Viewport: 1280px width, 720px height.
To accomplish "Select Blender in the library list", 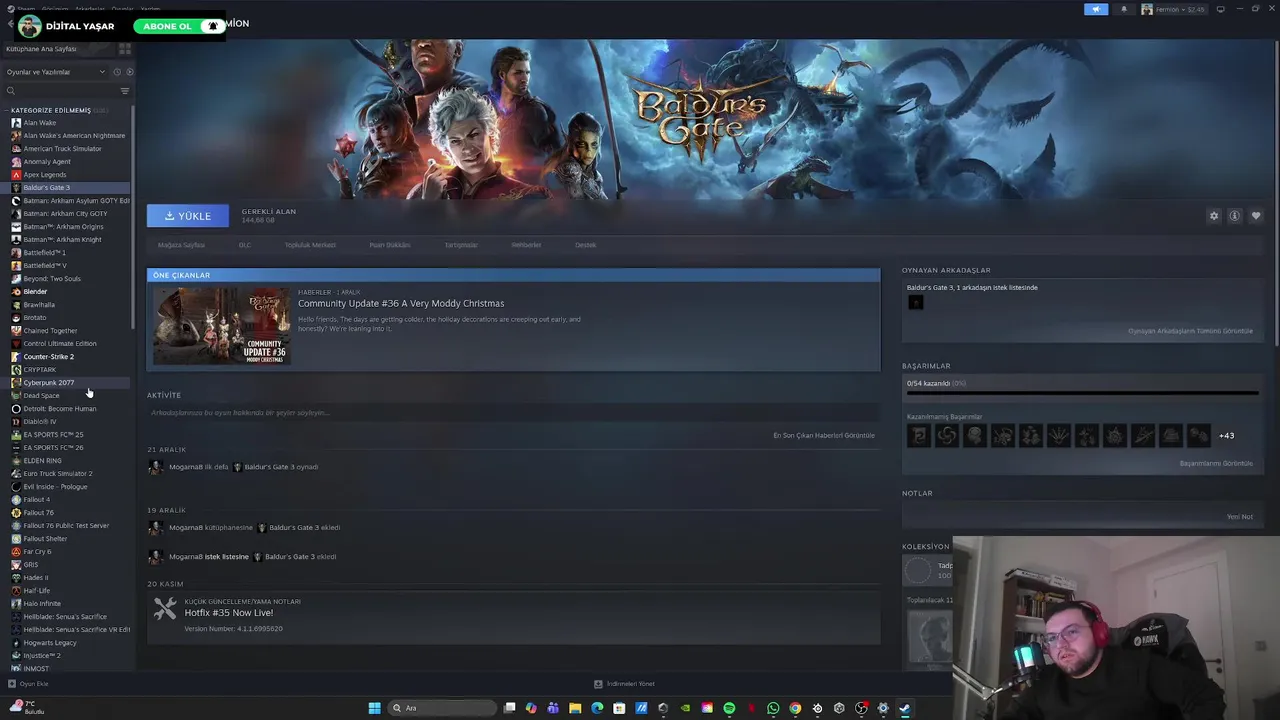I will click(x=35, y=292).
